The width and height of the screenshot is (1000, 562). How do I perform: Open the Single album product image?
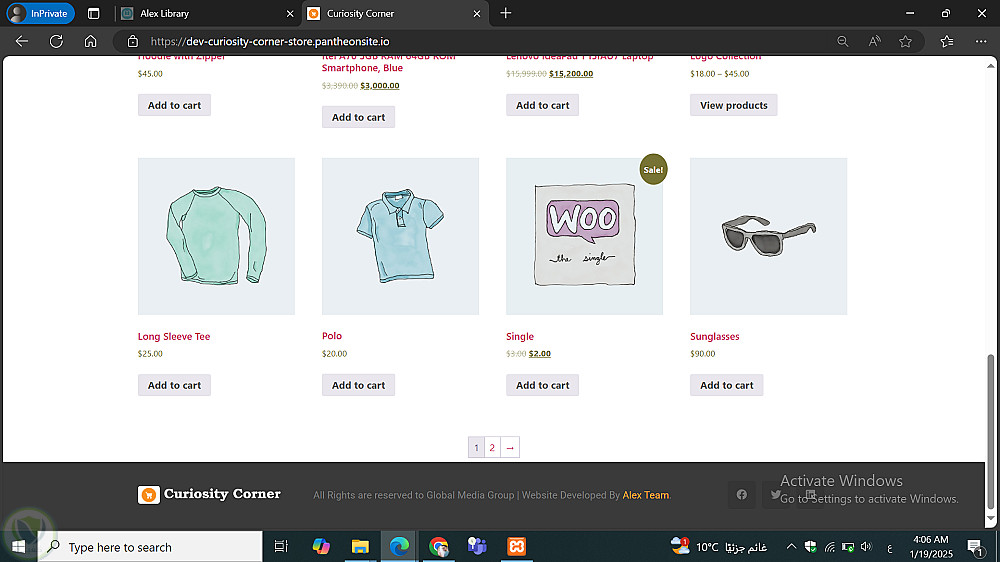tap(584, 236)
